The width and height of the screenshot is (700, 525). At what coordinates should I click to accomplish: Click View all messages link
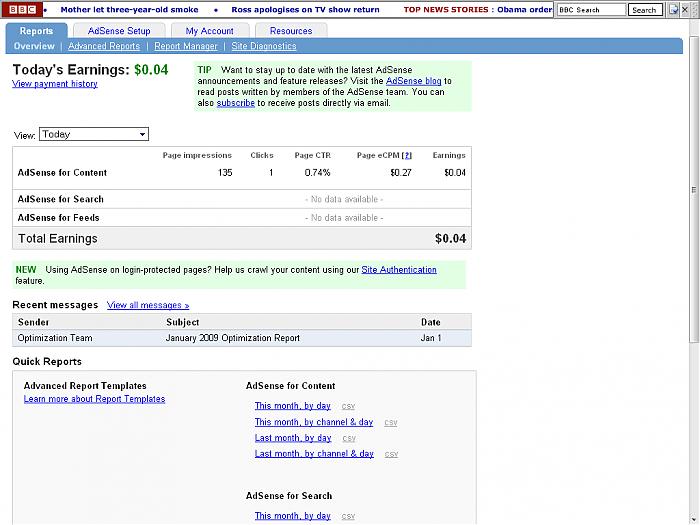point(148,305)
